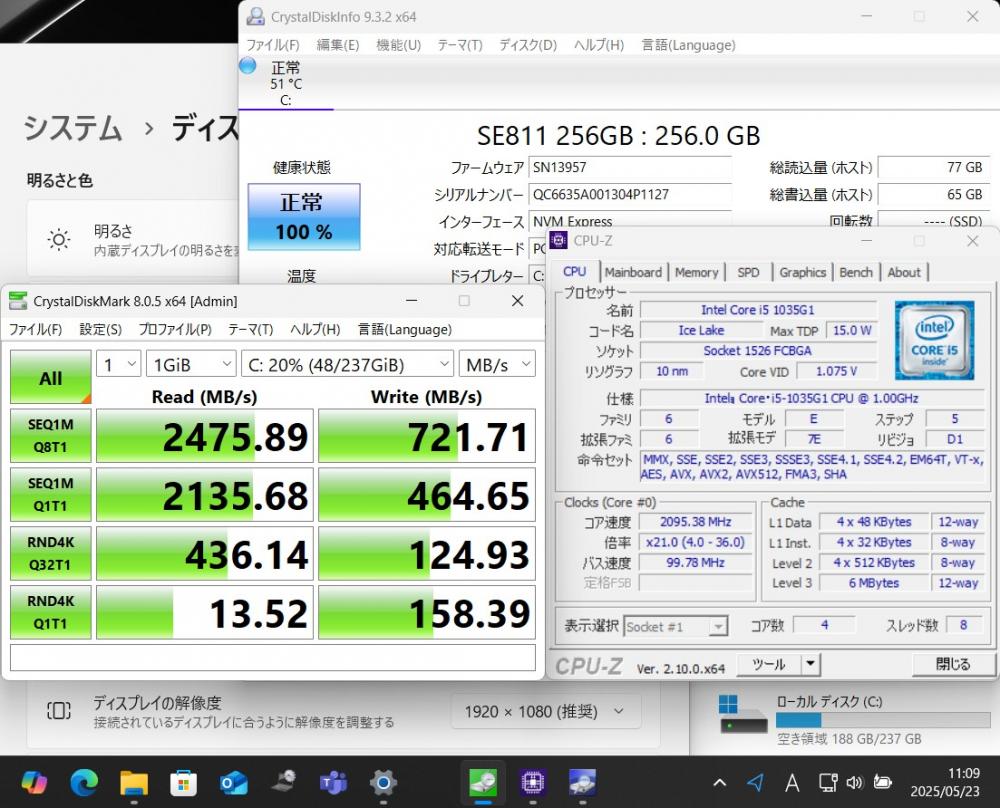Click local disk C: usage bar
This screenshot has width=1000, height=808.
883,721
